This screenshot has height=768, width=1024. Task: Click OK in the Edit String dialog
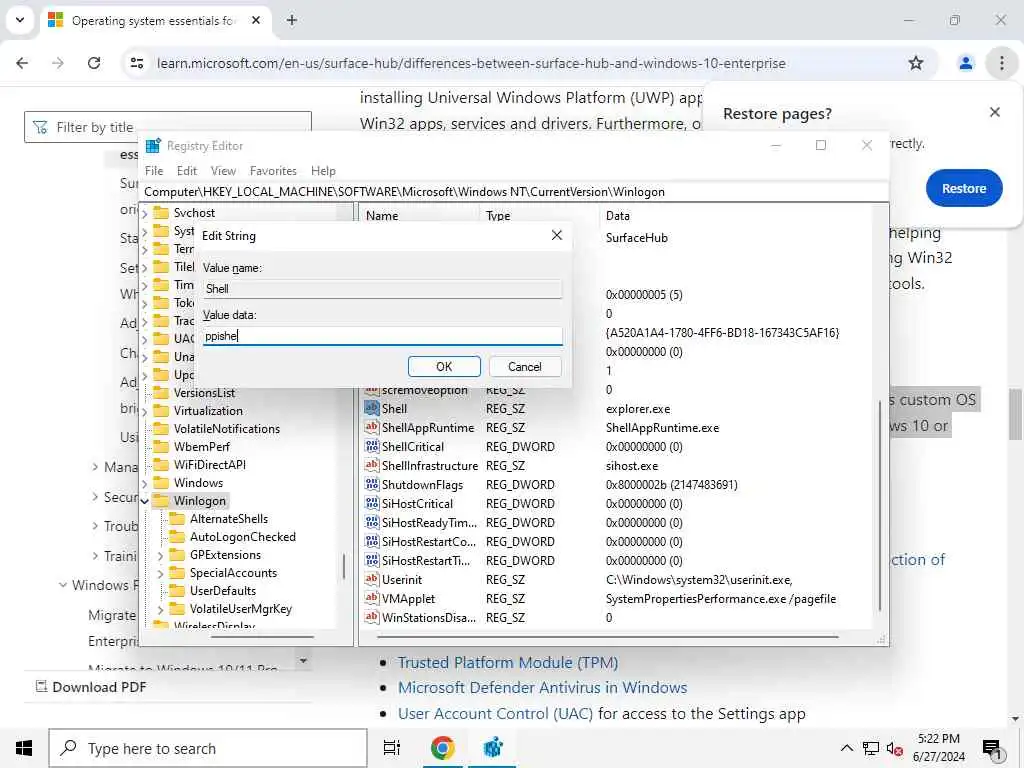click(x=444, y=366)
